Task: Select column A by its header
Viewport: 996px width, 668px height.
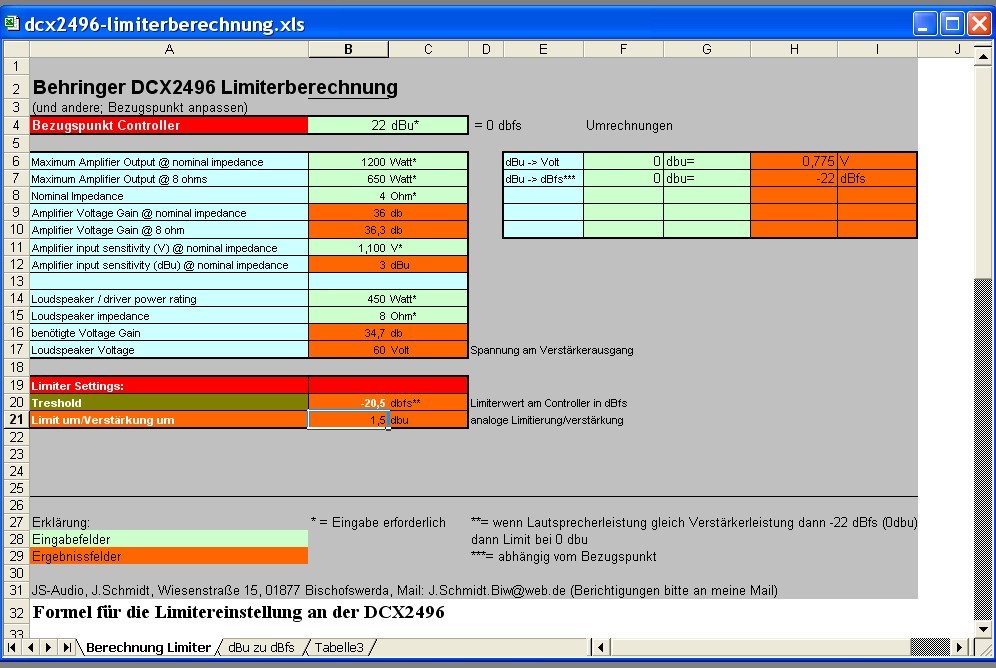Action: tap(169, 50)
